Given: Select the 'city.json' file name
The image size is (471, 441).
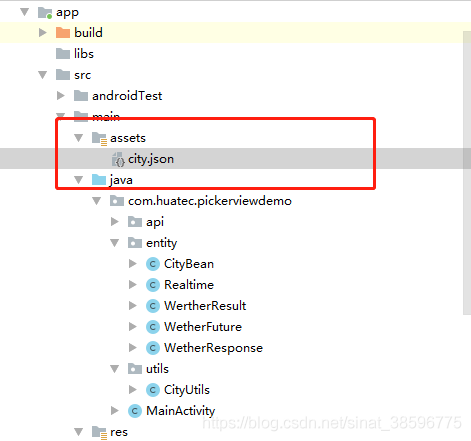Looking at the screenshot, I should point(151,160).
